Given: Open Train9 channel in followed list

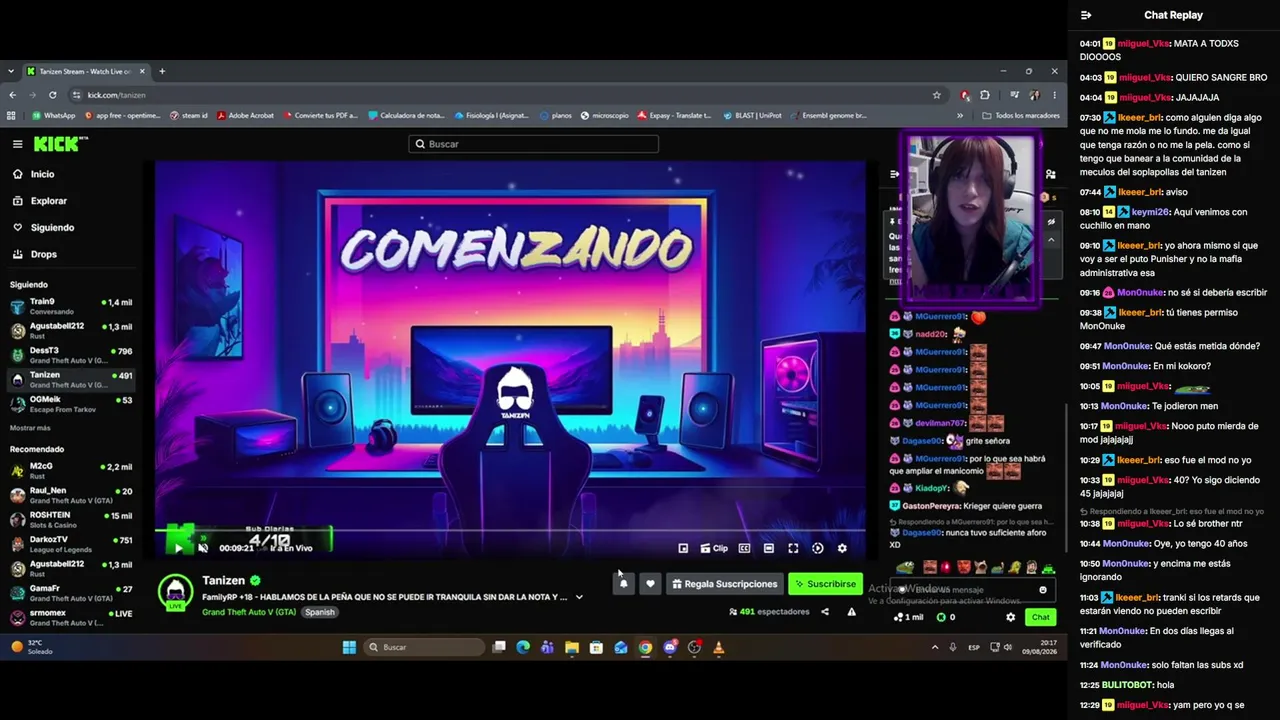Looking at the screenshot, I should [x=71, y=306].
